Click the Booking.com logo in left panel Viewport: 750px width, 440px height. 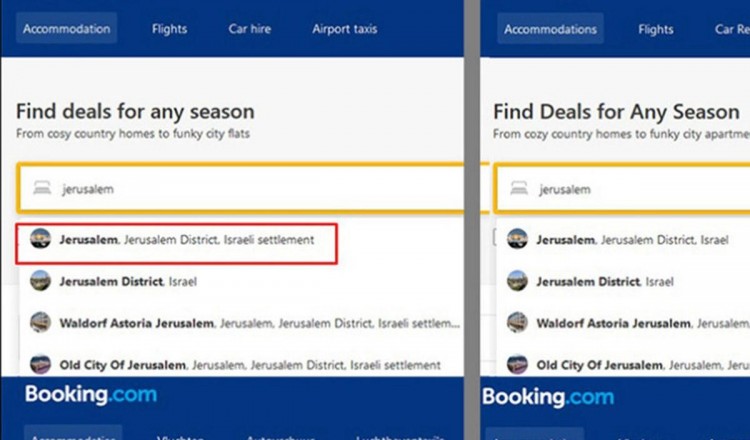[x=91, y=395]
